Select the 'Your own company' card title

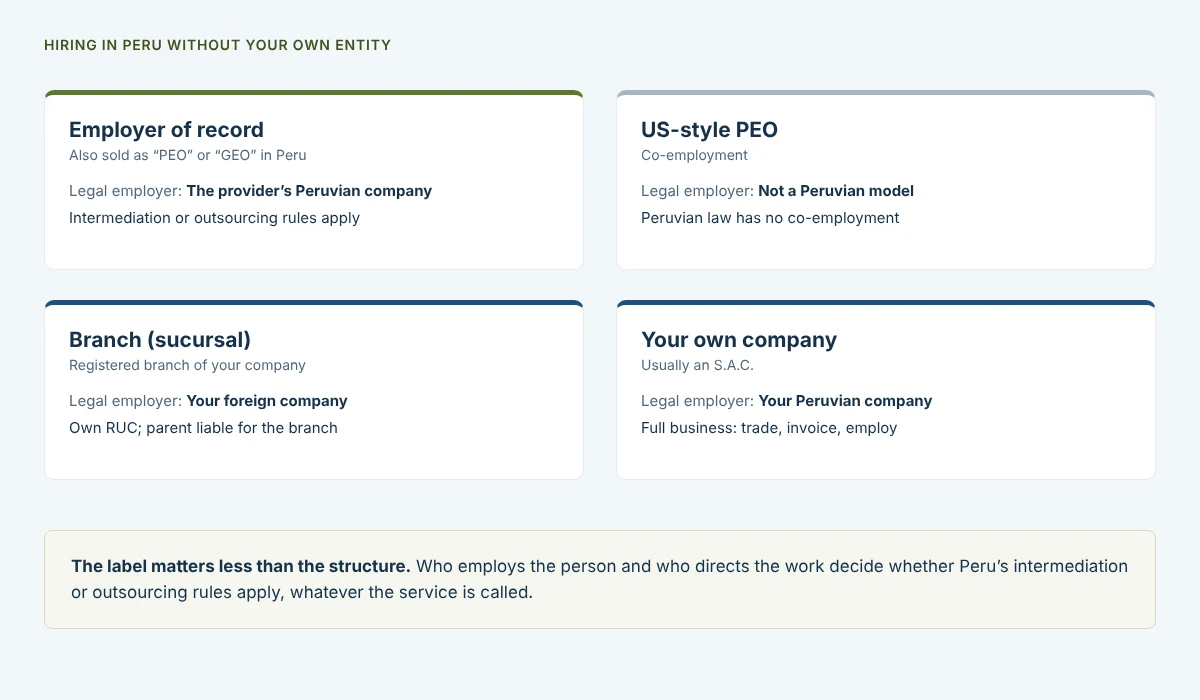739,340
